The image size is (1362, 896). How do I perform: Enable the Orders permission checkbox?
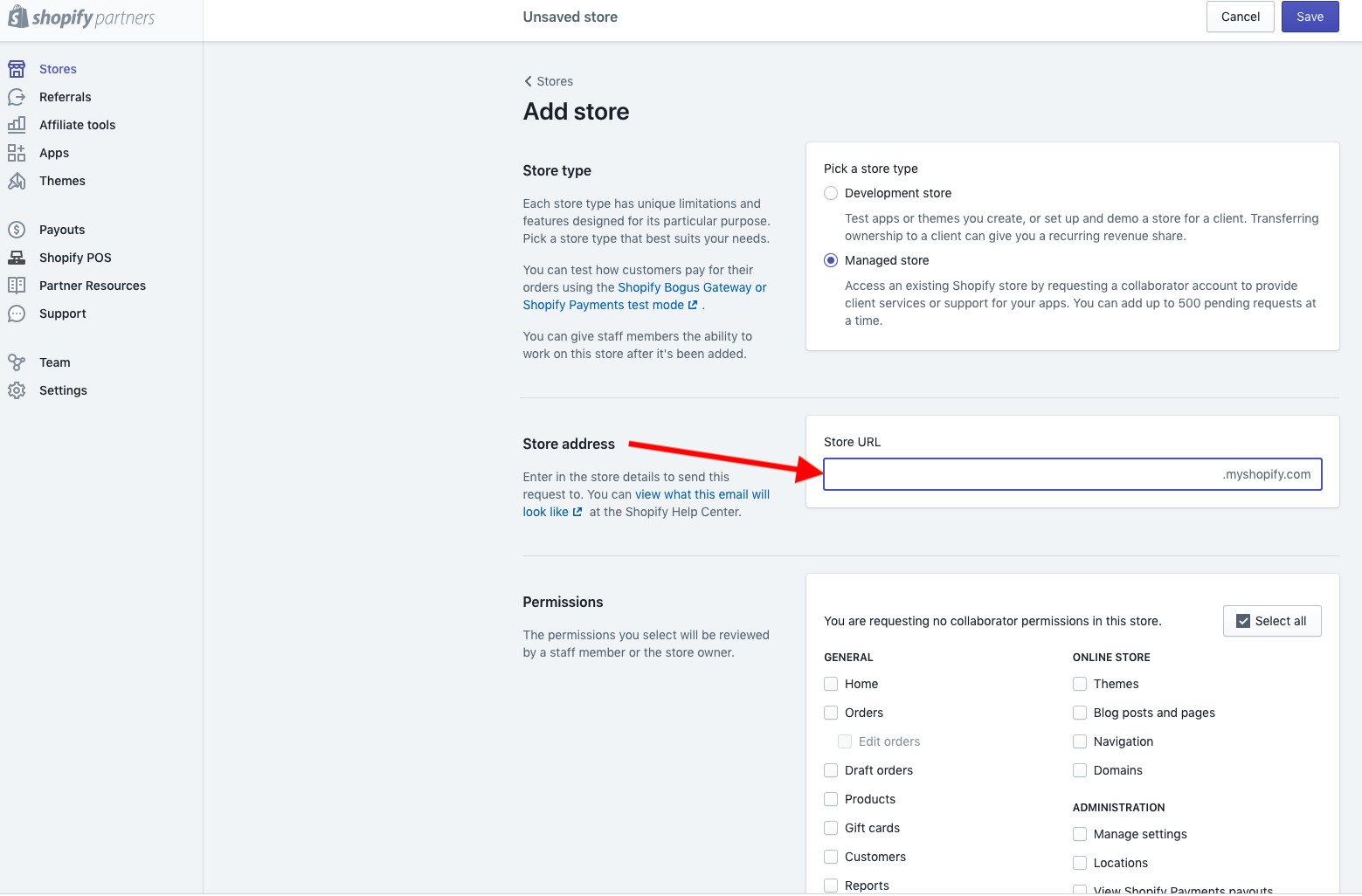tap(831, 713)
